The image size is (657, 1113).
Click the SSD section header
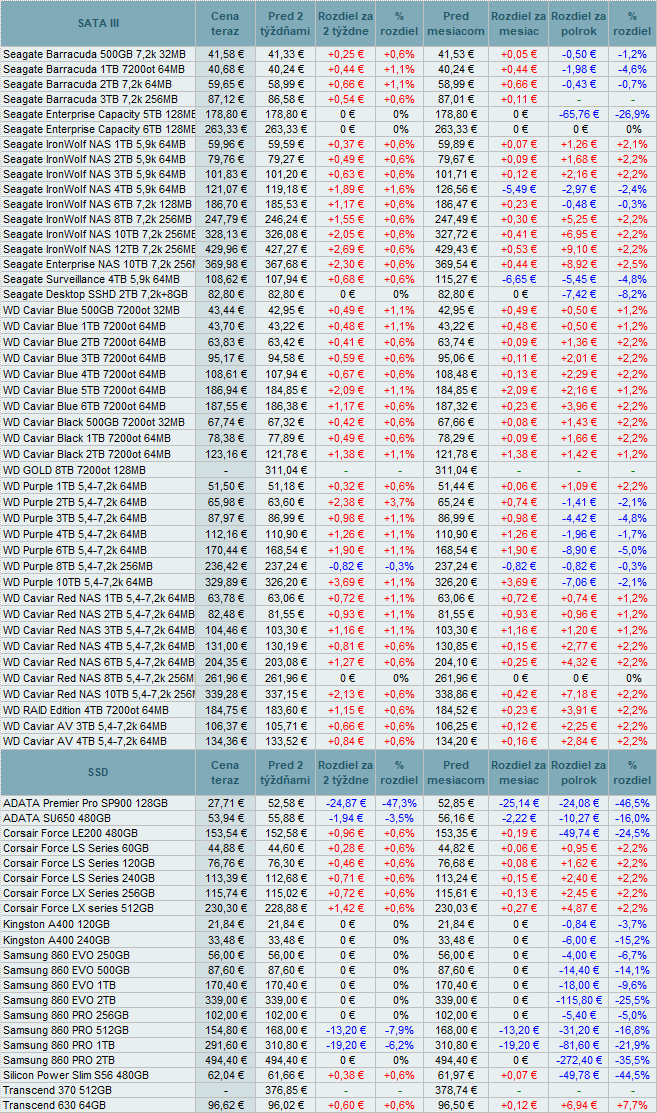click(x=98, y=772)
